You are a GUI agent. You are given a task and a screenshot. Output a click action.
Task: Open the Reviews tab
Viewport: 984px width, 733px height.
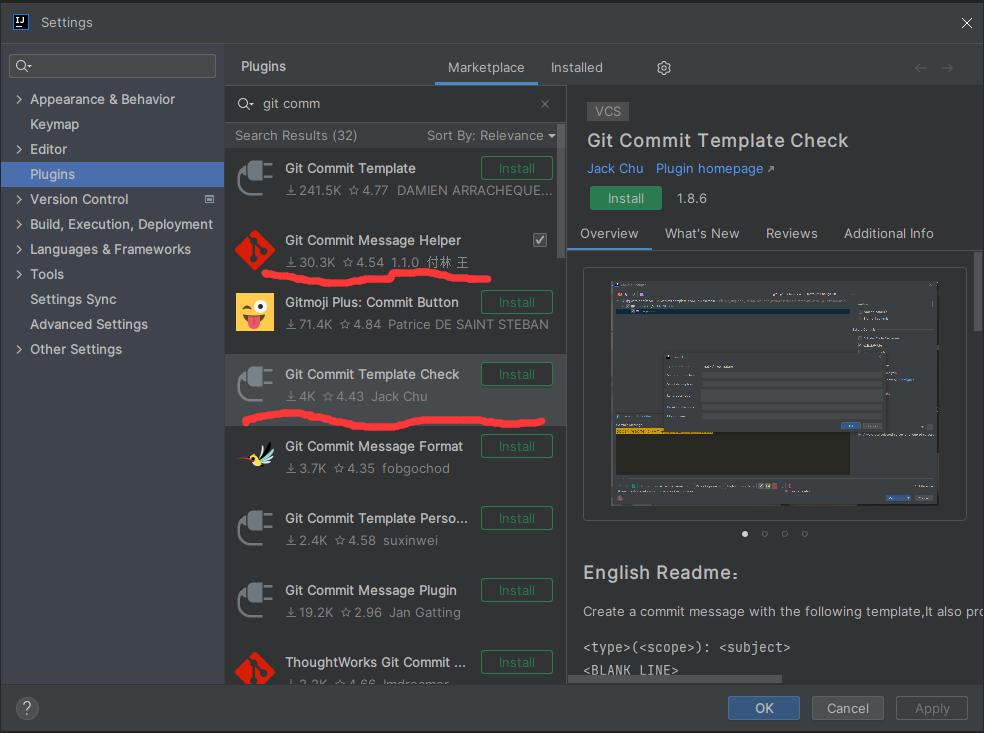(x=791, y=233)
